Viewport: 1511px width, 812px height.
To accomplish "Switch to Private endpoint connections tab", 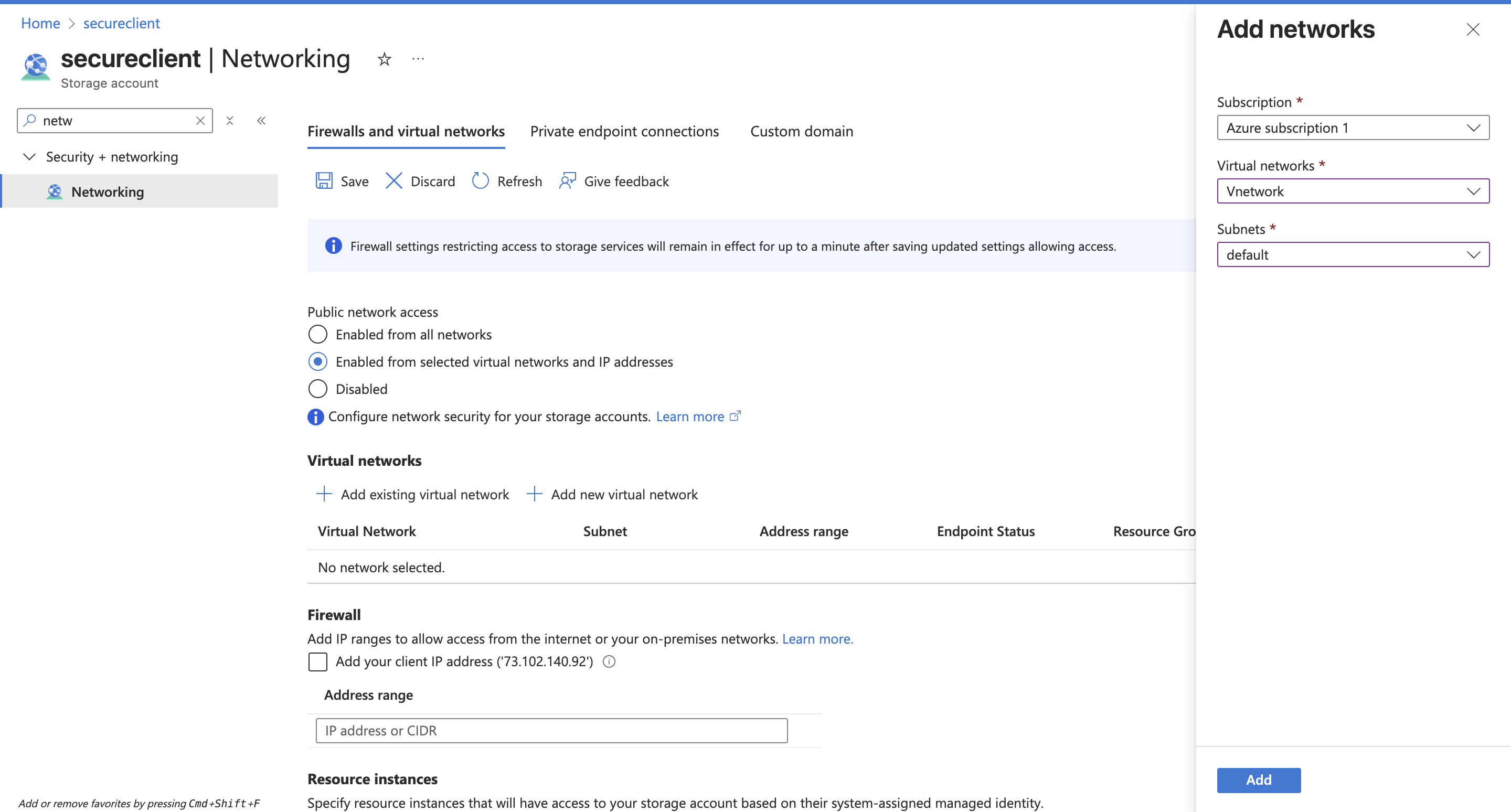I will (624, 131).
